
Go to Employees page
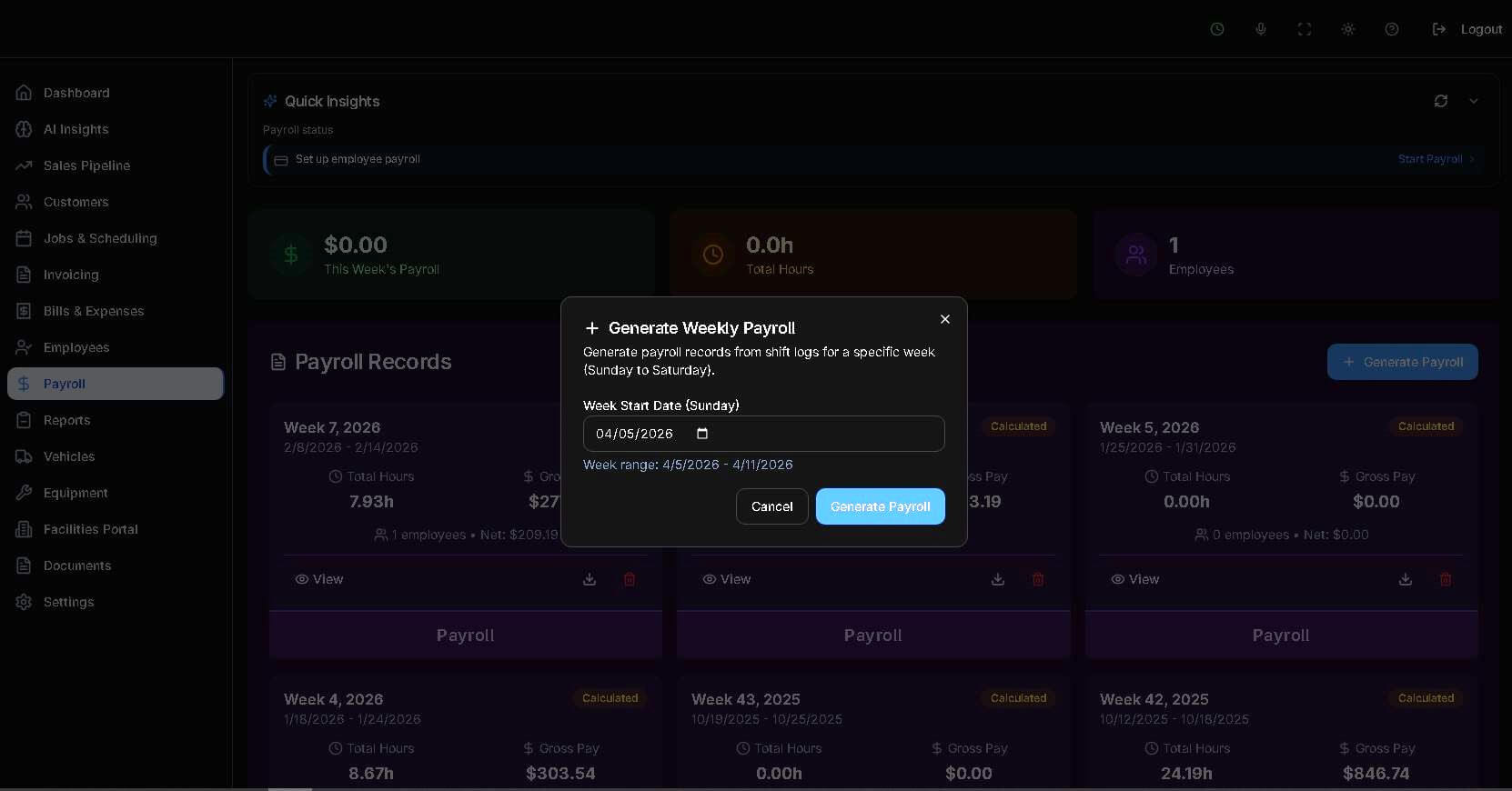(116, 347)
